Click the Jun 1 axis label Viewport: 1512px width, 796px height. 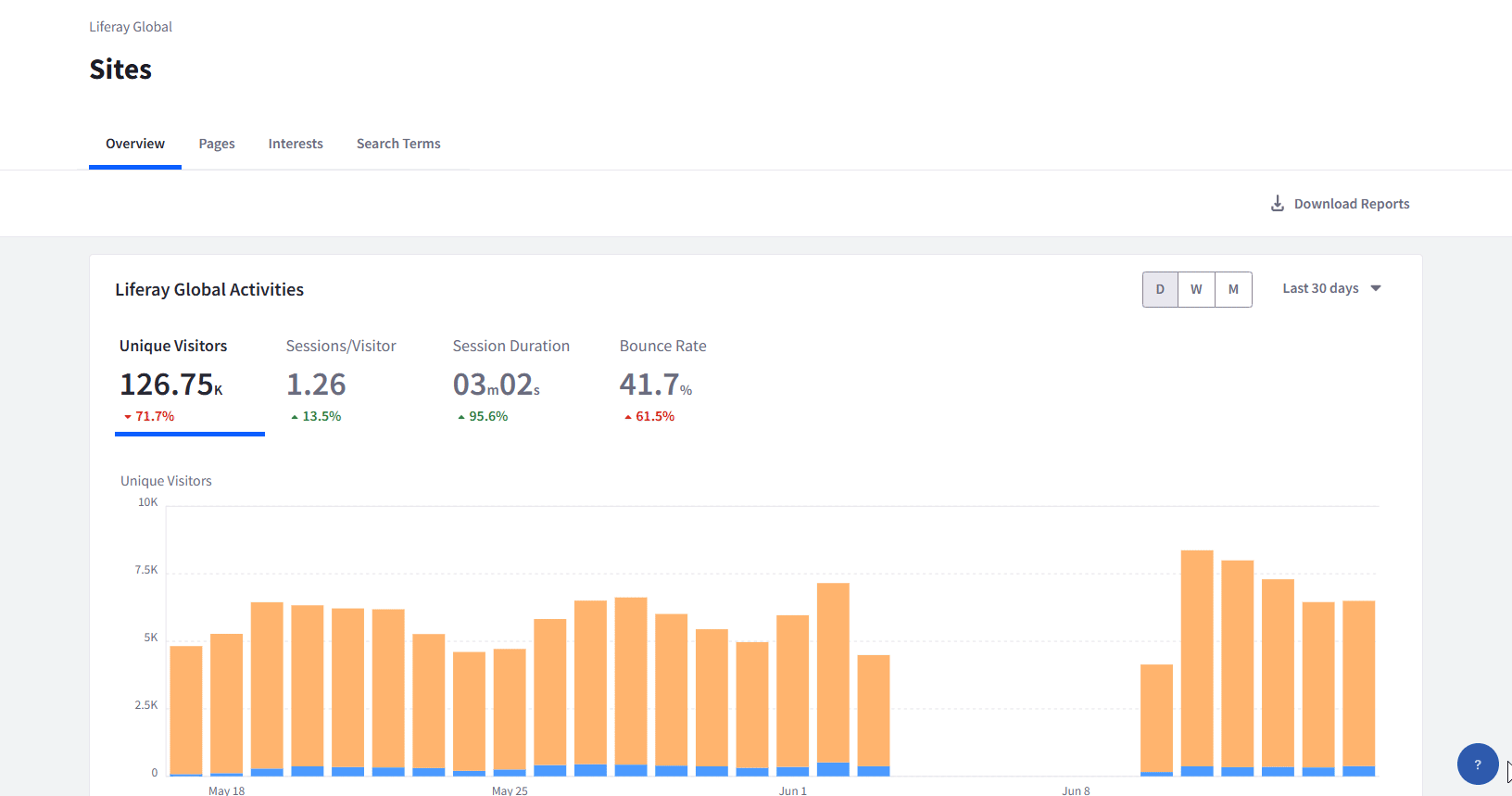793,790
